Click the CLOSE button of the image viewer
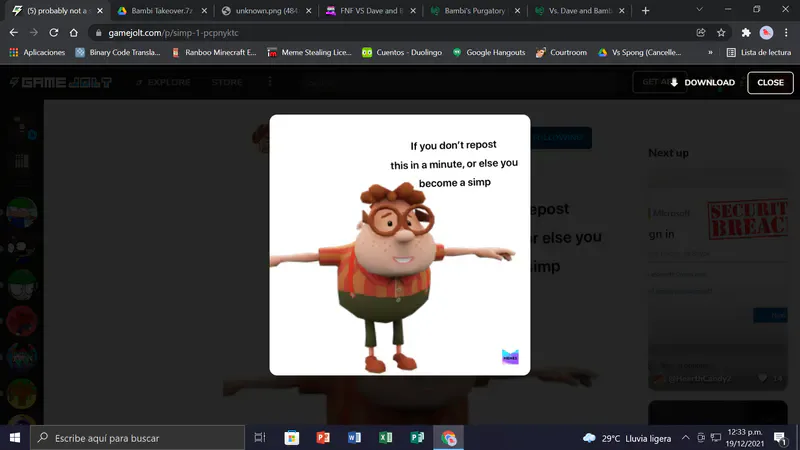 [x=770, y=83]
